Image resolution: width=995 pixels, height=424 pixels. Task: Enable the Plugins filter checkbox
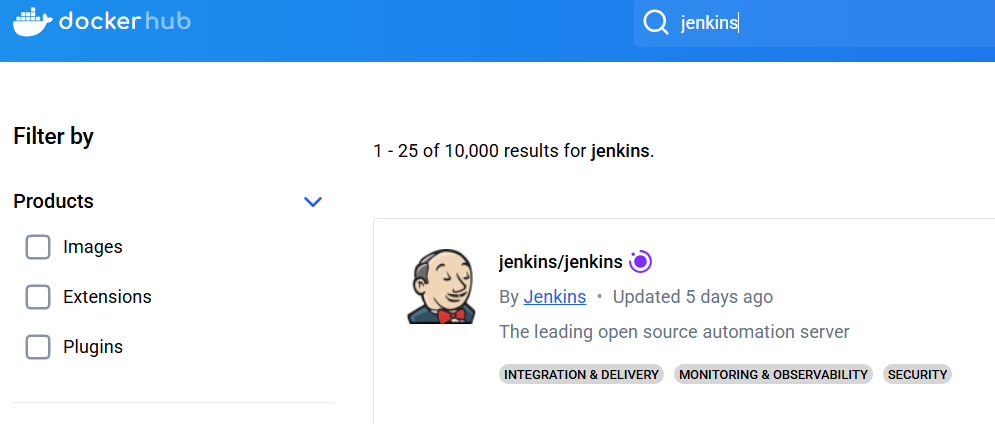tap(37, 347)
